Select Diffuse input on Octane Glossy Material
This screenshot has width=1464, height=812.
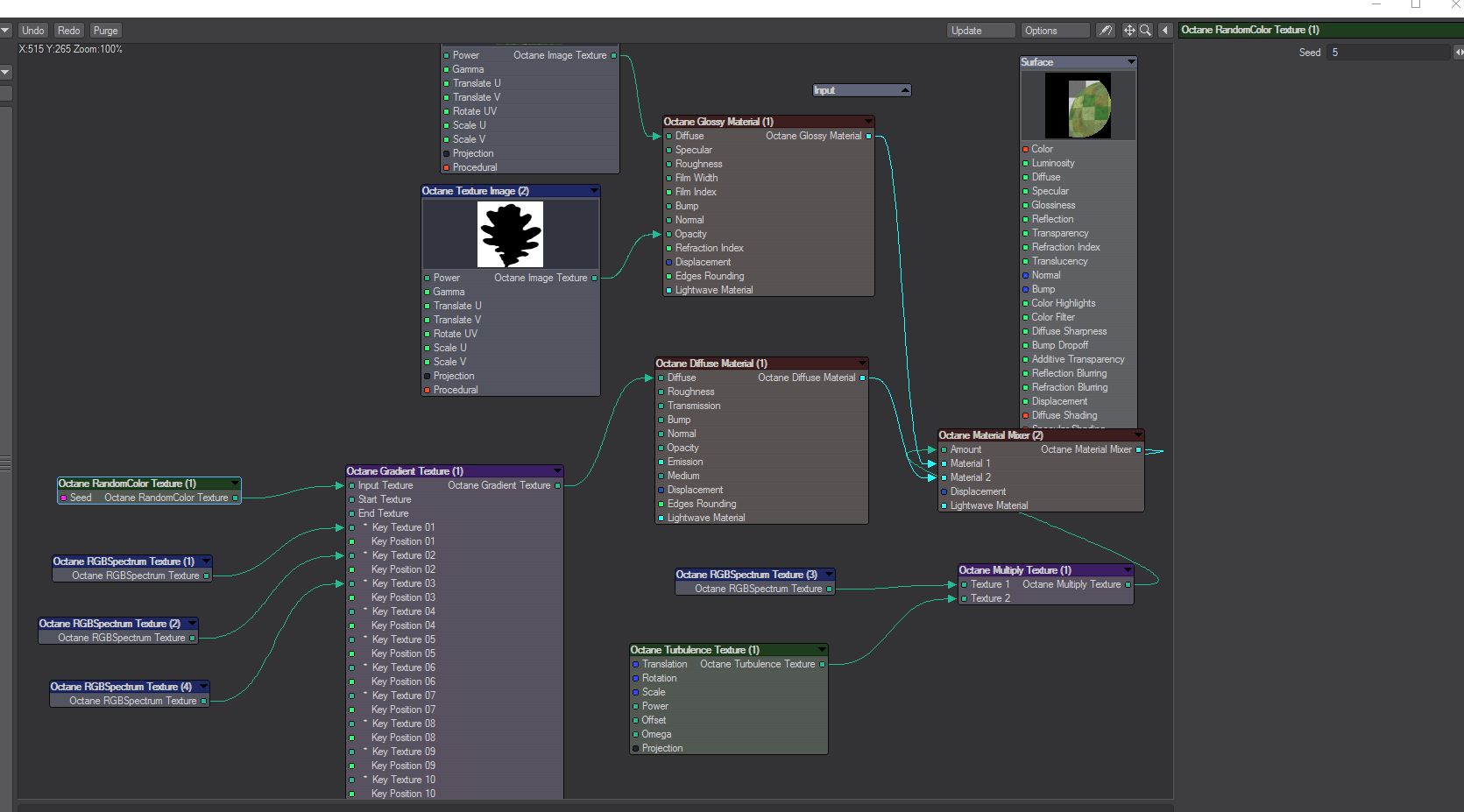pos(690,136)
